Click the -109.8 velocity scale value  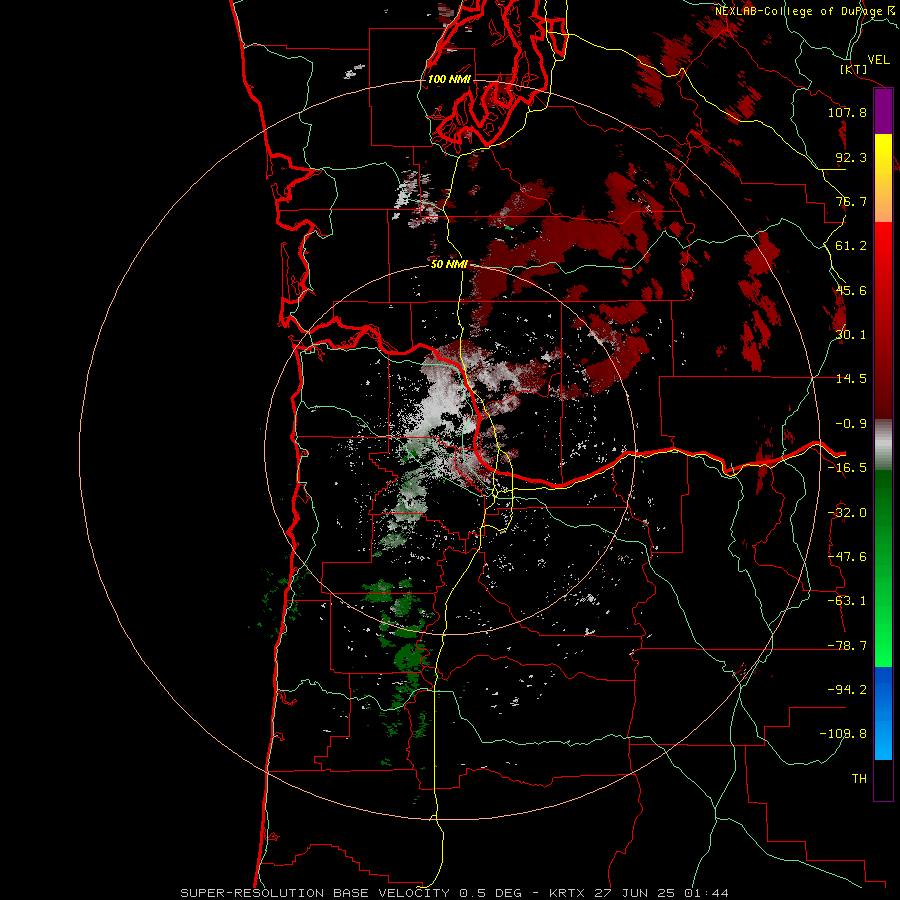click(843, 734)
